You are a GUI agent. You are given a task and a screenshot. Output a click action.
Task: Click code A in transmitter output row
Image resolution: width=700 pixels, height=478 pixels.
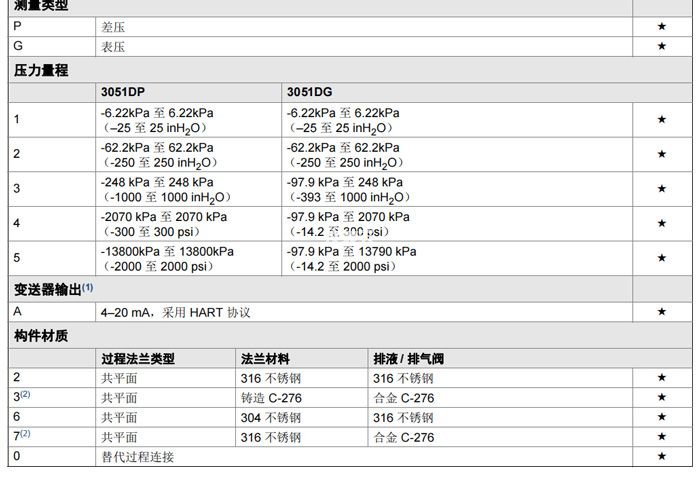[17, 311]
